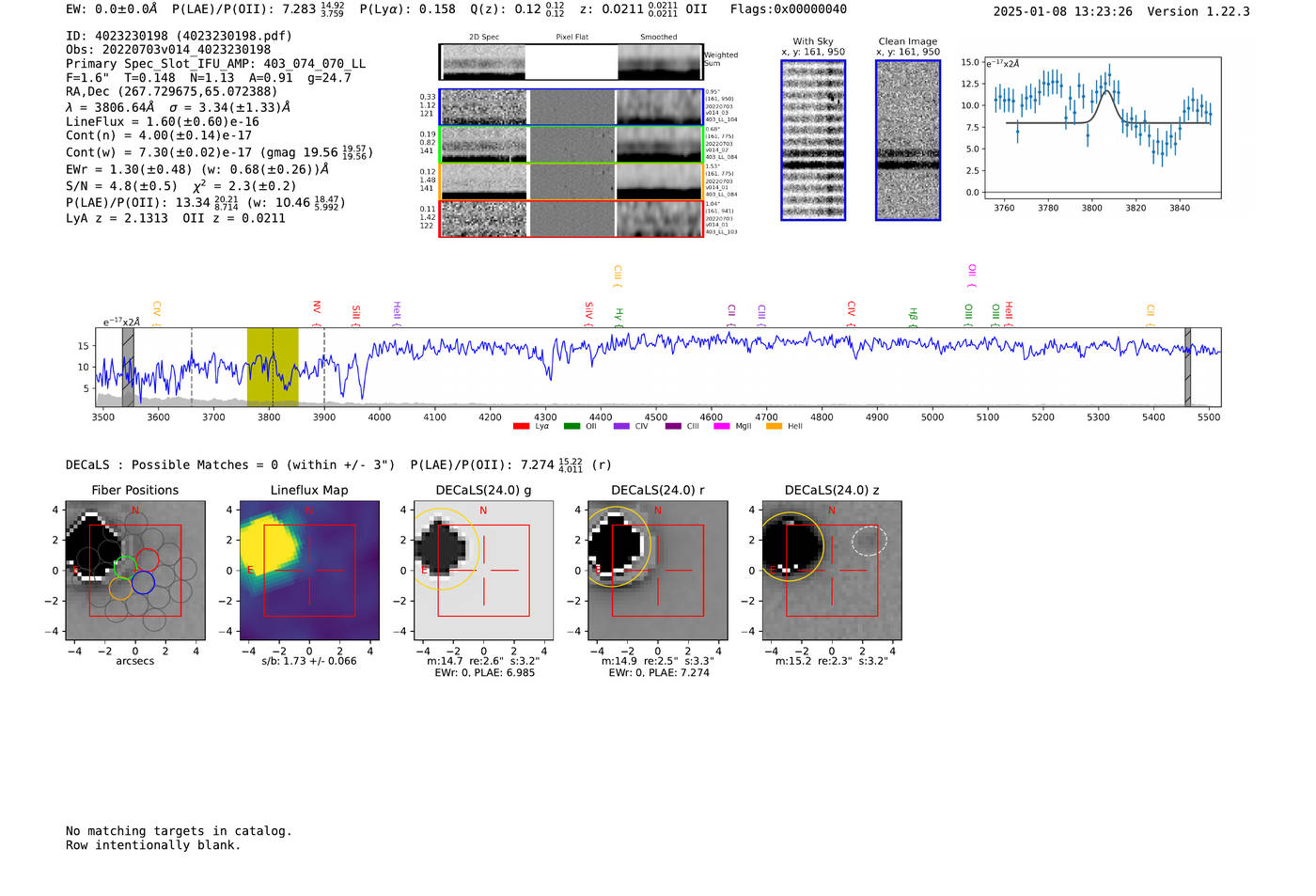Open the DECaLS(24.0) z cutout
This screenshot has height=896, width=1316.
point(832,571)
